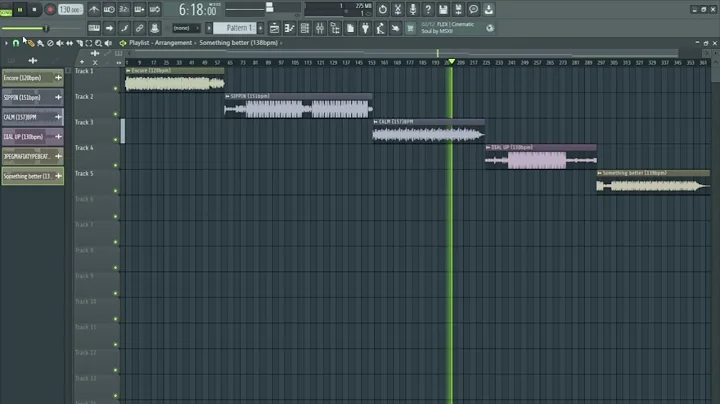720x404 pixels.
Task: Open help via the question mark icon
Action: coord(428,9)
